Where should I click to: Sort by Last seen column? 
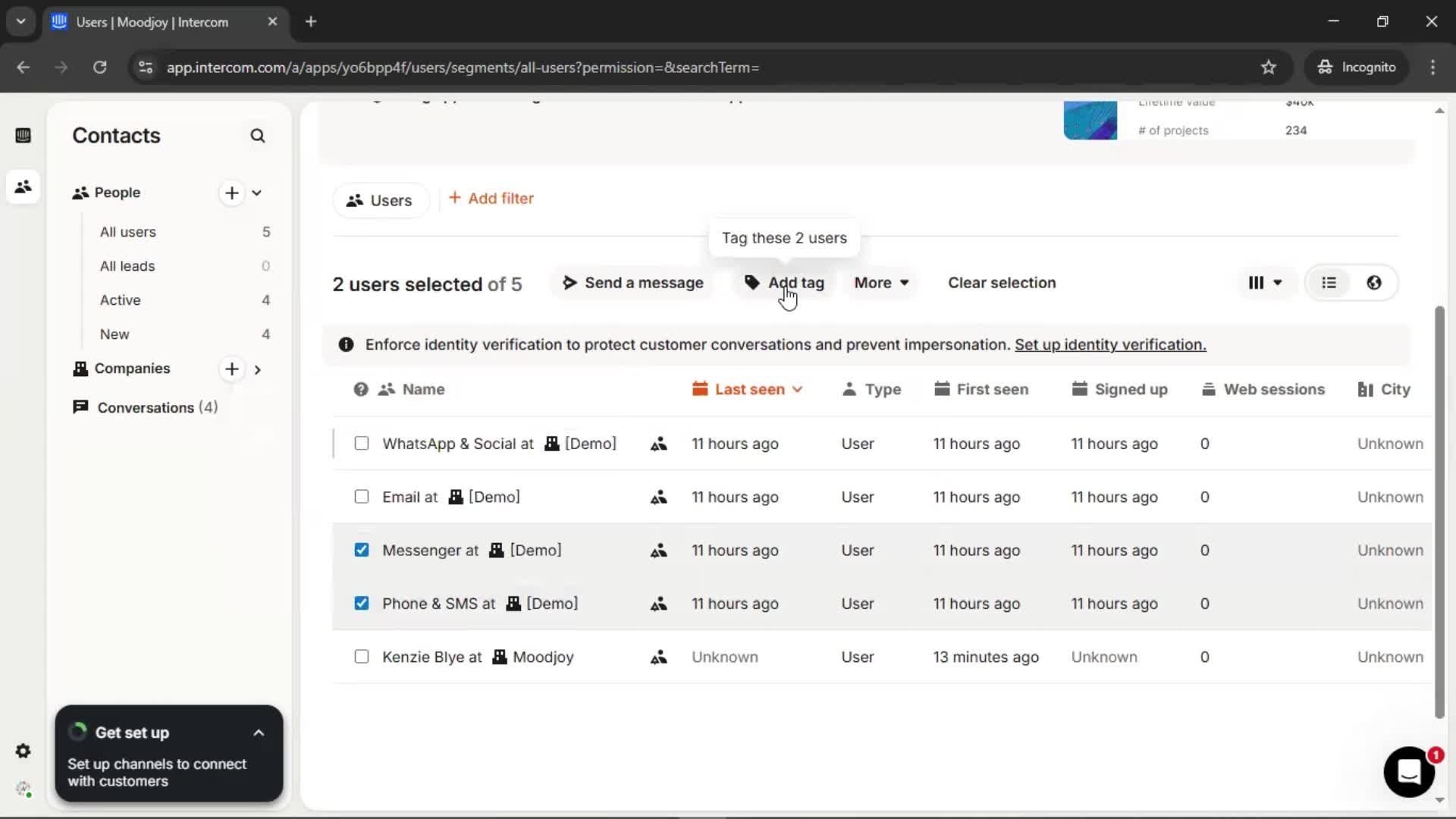[747, 390]
